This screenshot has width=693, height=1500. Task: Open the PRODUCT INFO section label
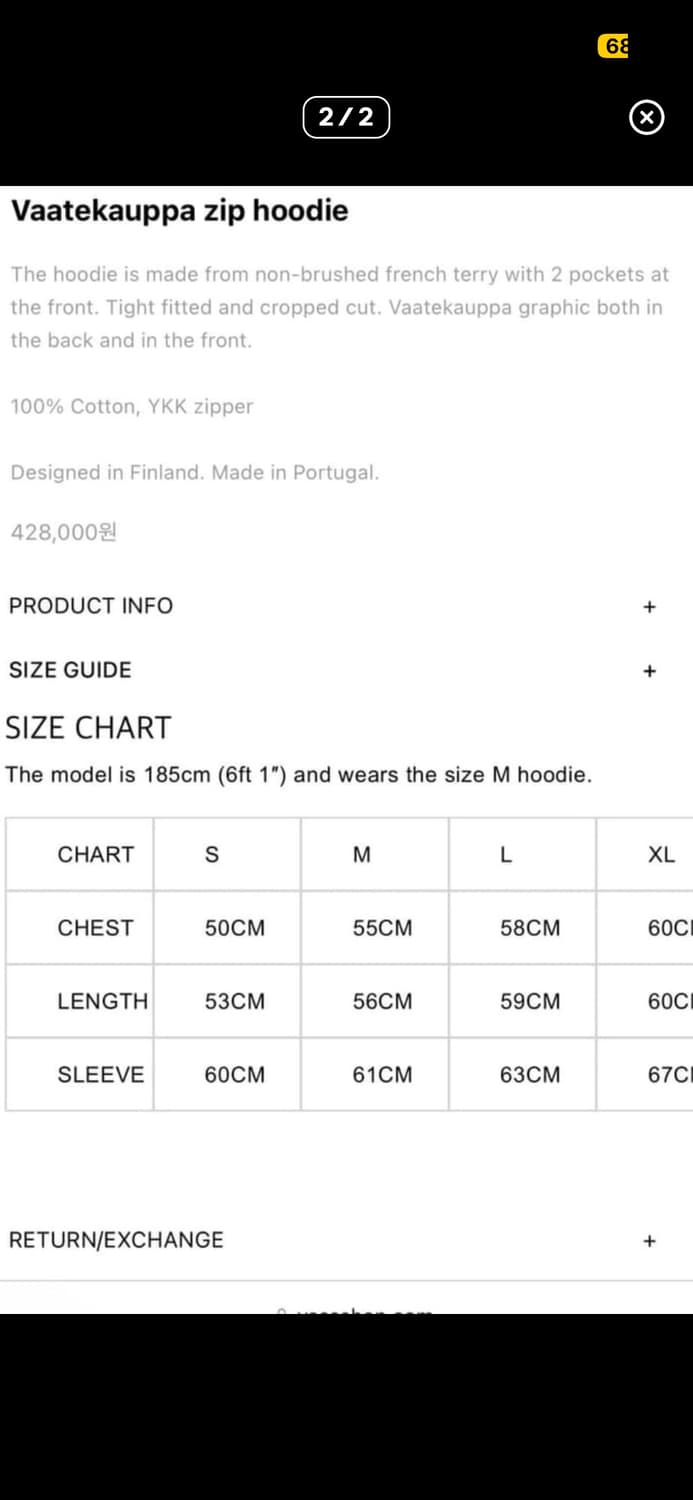click(x=91, y=606)
